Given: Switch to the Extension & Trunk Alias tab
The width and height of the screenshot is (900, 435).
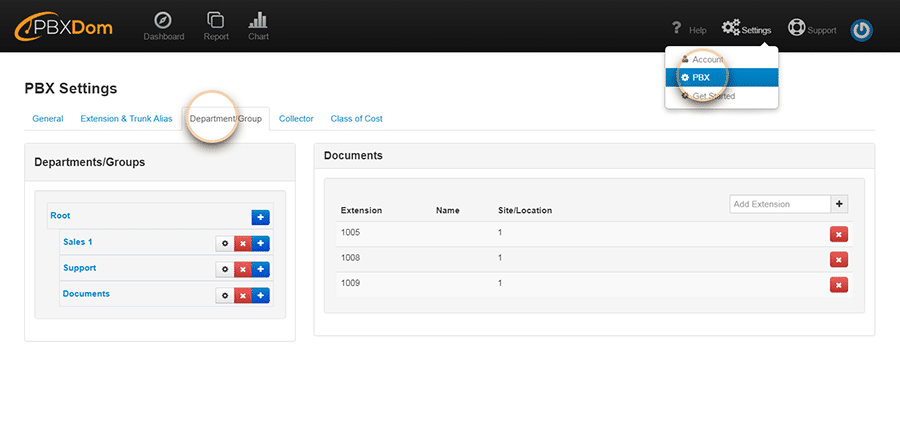Looking at the screenshot, I should tap(126, 119).
